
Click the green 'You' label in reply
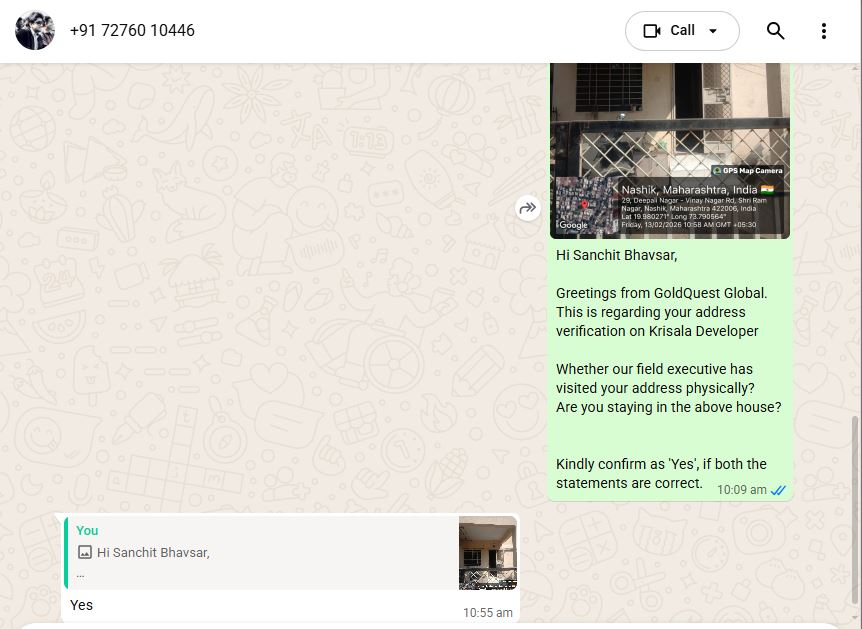87,531
